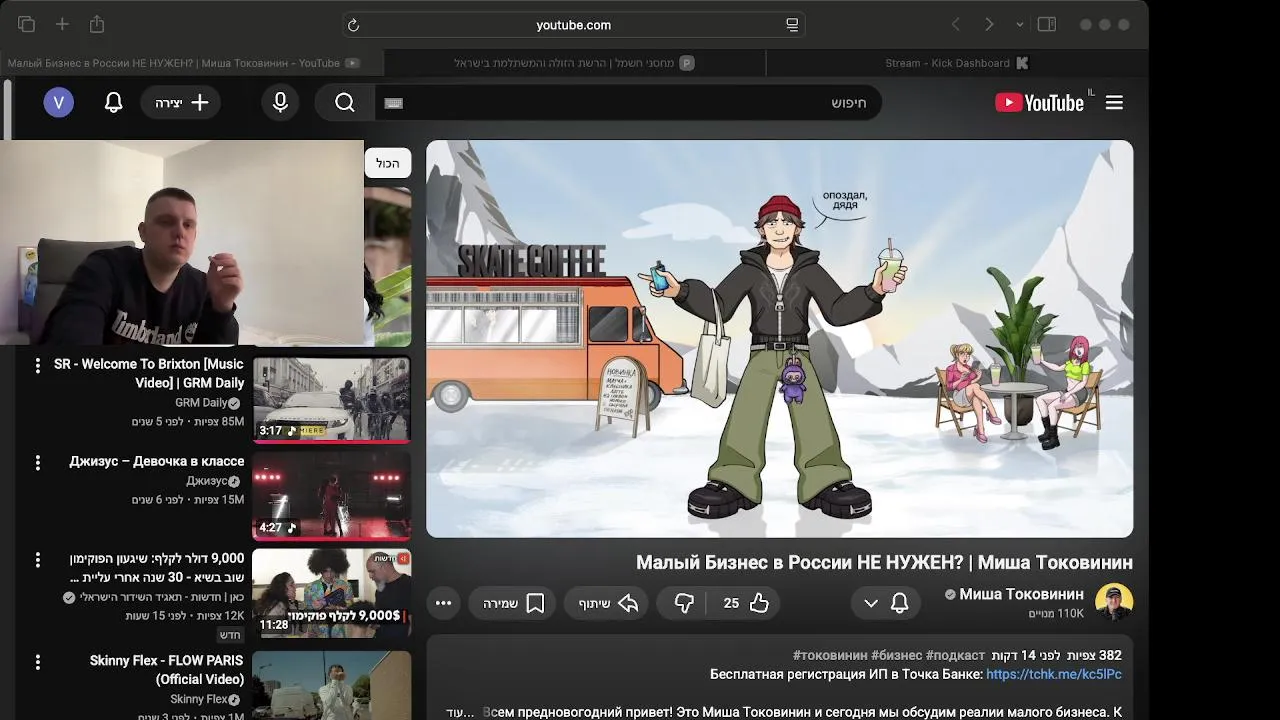The width and height of the screenshot is (1280, 720).
Task: Click the #токовинин hashtag
Action: point(830,655)
